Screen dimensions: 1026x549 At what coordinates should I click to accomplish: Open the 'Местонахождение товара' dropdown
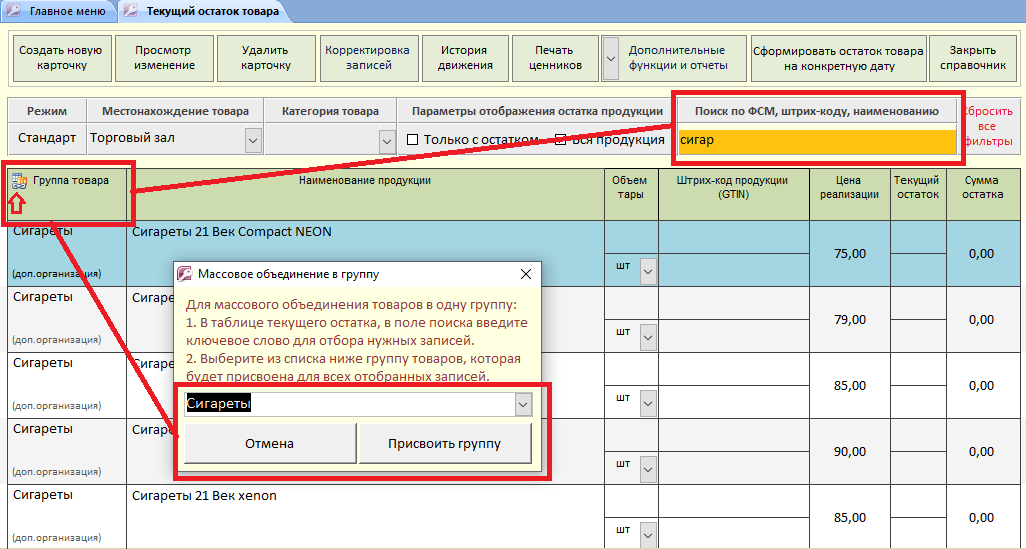click(253, 140)
